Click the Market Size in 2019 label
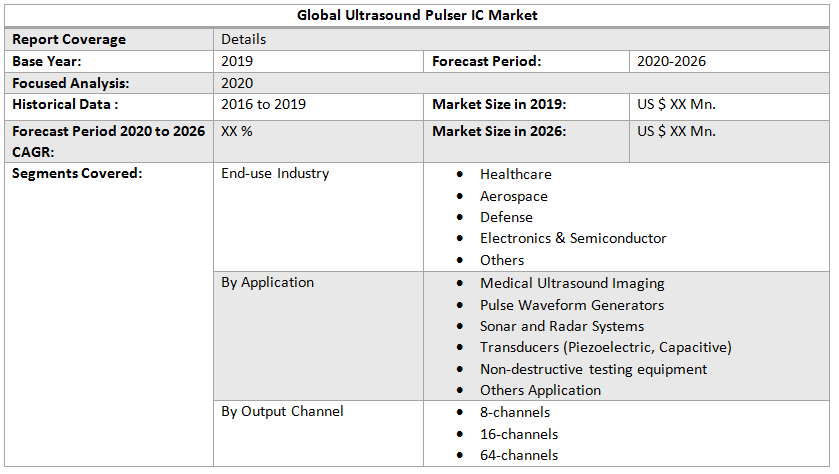The image size is (839, 474). 499,104
